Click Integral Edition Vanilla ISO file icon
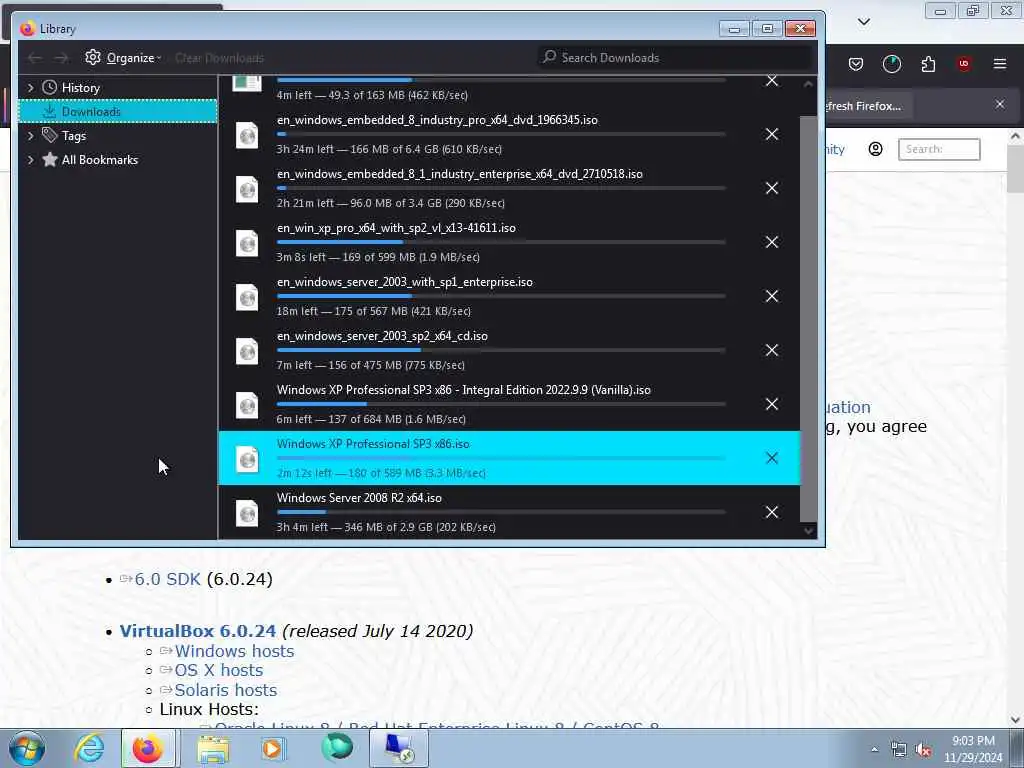 (x=247, y=405)
